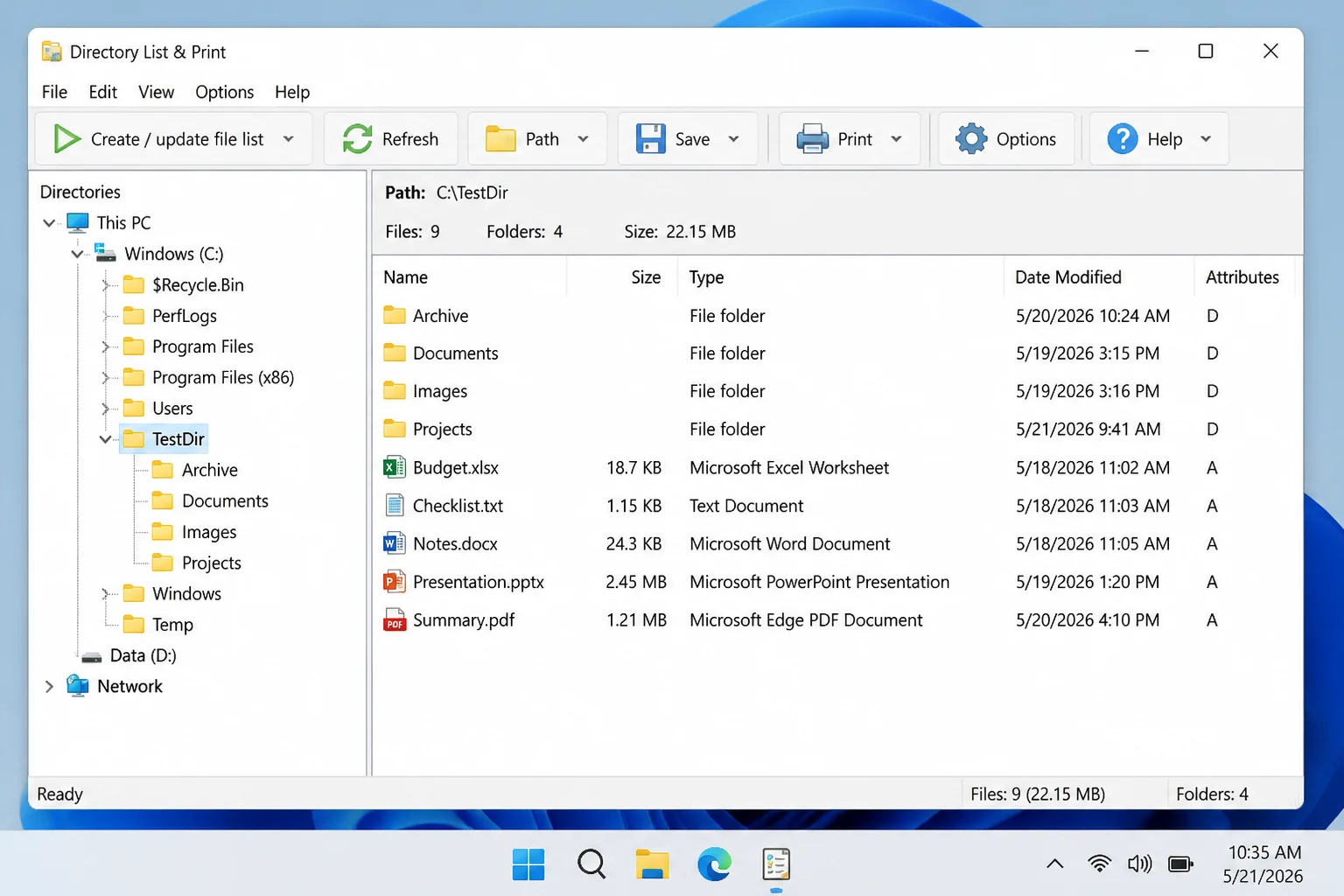Expand the Program Files tree node
The width and height of the screenshot is (1344, 896).
point(106,346)
